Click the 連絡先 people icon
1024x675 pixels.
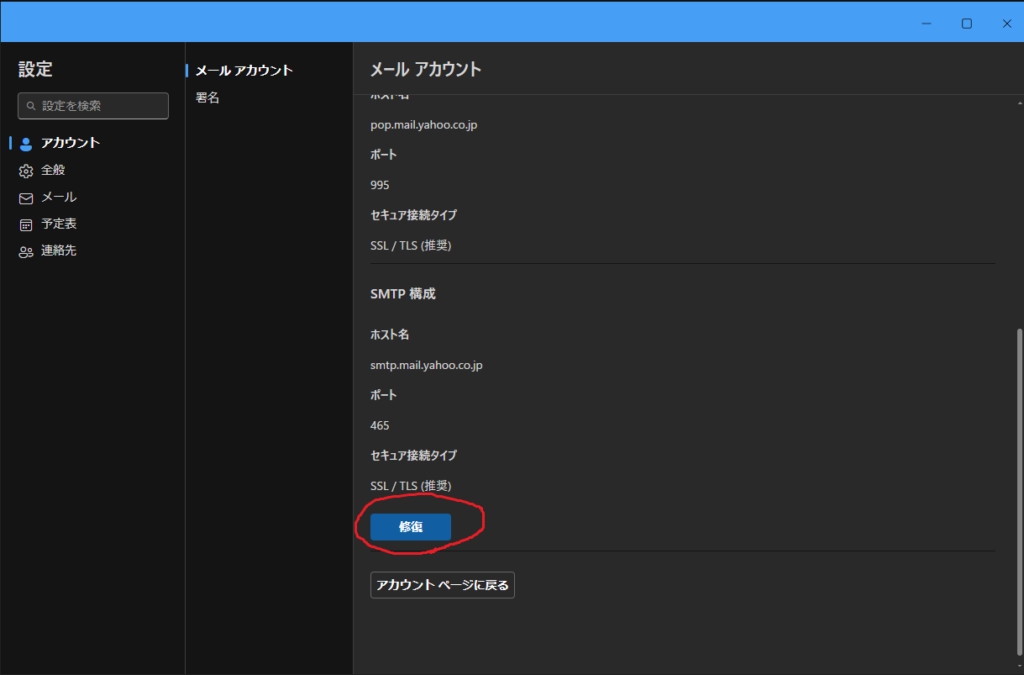click(27, 252)
